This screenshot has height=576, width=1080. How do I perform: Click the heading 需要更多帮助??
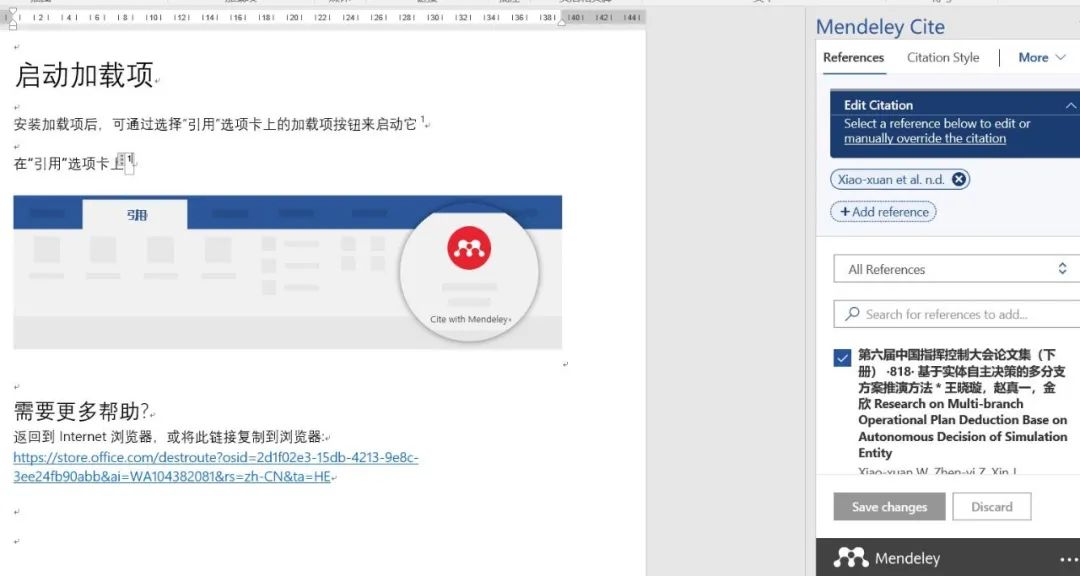tap(81, 411)
